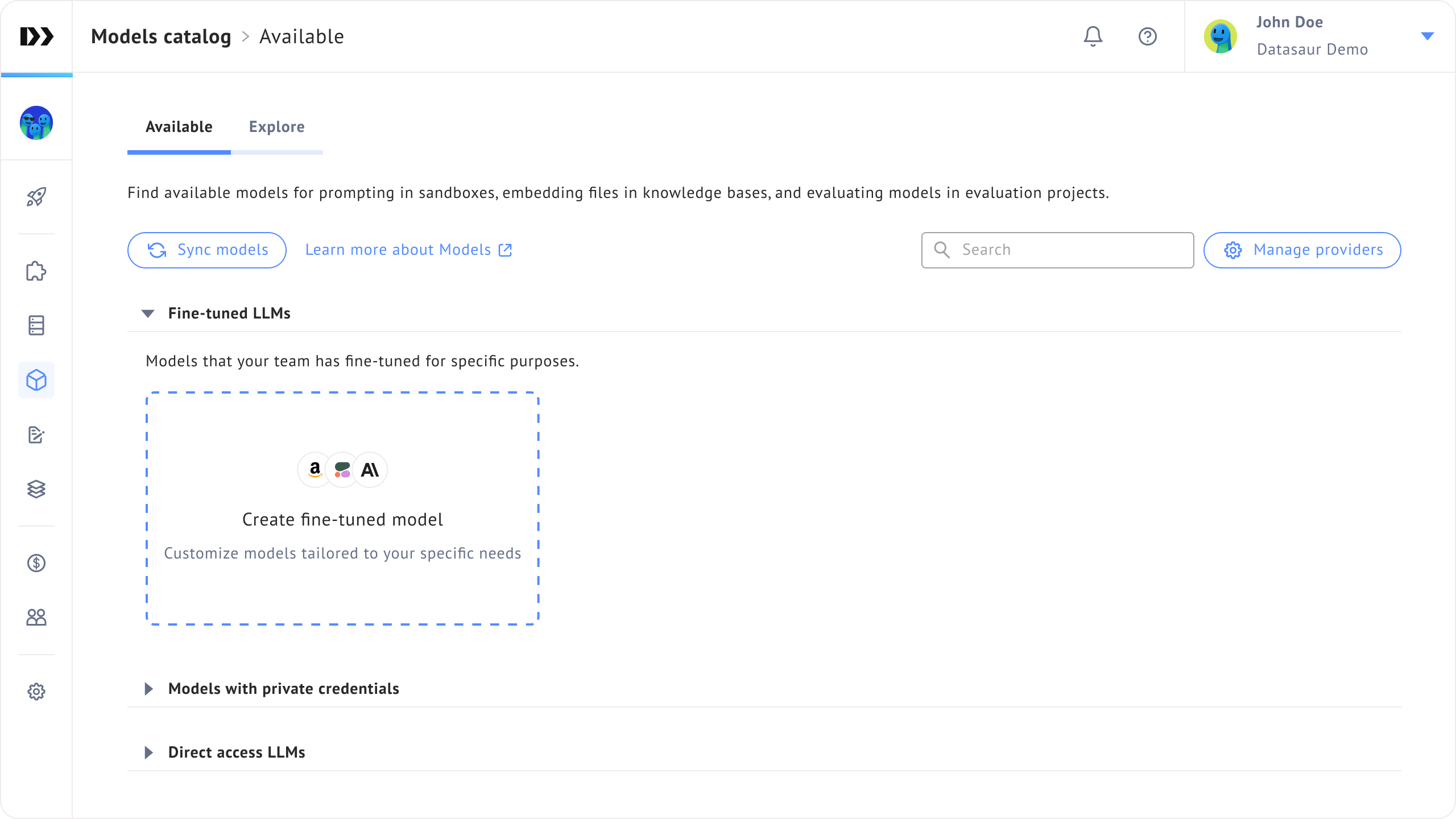Switch to the Explore tab

click(276, 127)
